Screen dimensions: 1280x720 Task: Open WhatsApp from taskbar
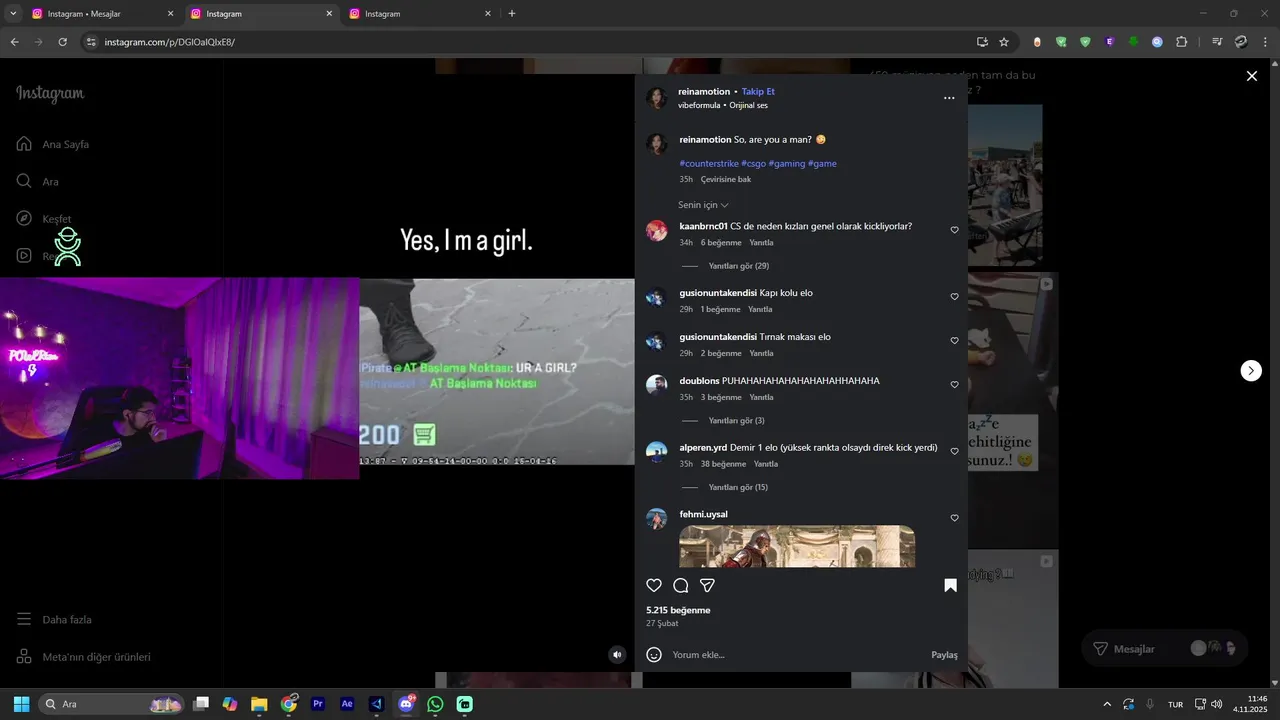[435, 704]
